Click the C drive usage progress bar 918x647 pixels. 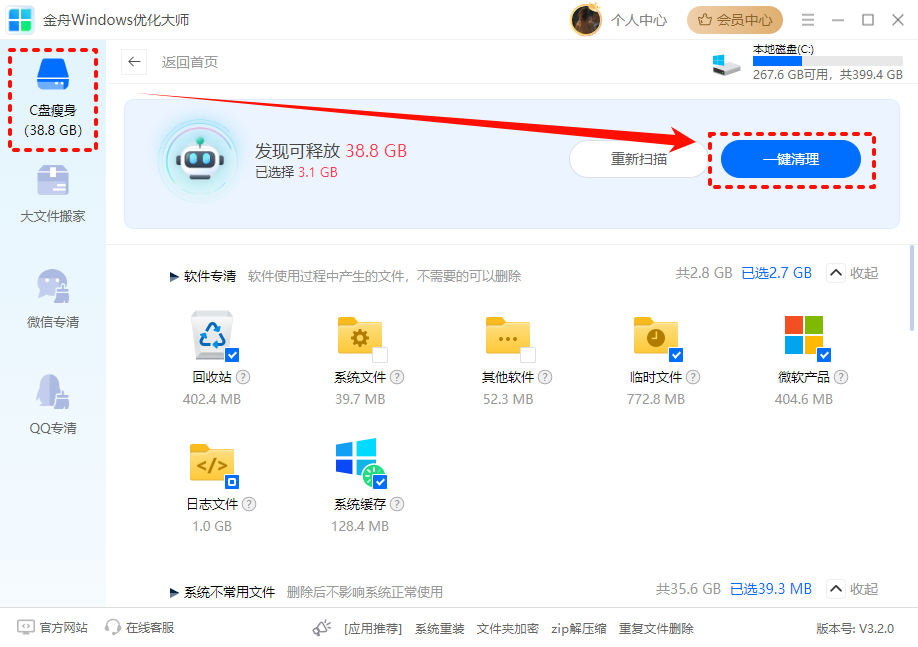click(x=828, y=61)
